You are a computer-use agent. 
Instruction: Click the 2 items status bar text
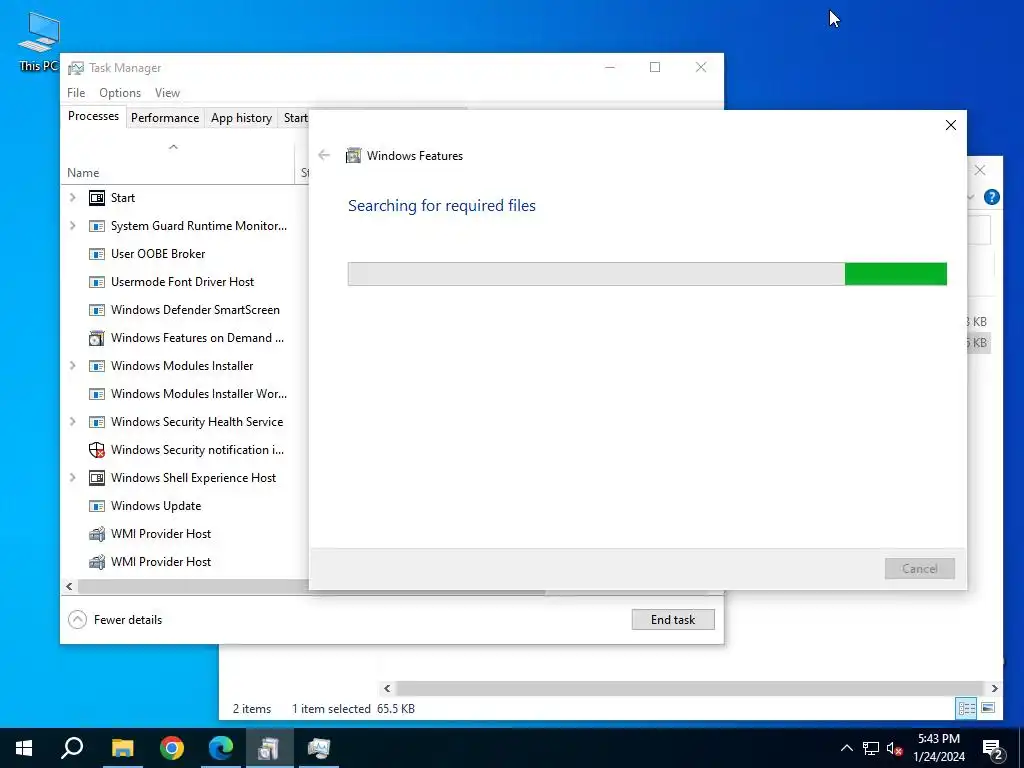pyautogui.click(x=252, y=709)
